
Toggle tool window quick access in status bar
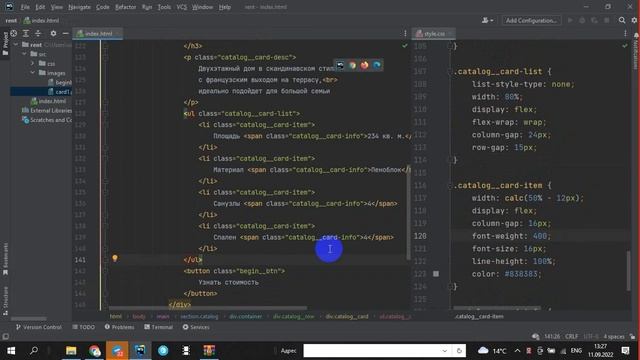tap(5, 337)
